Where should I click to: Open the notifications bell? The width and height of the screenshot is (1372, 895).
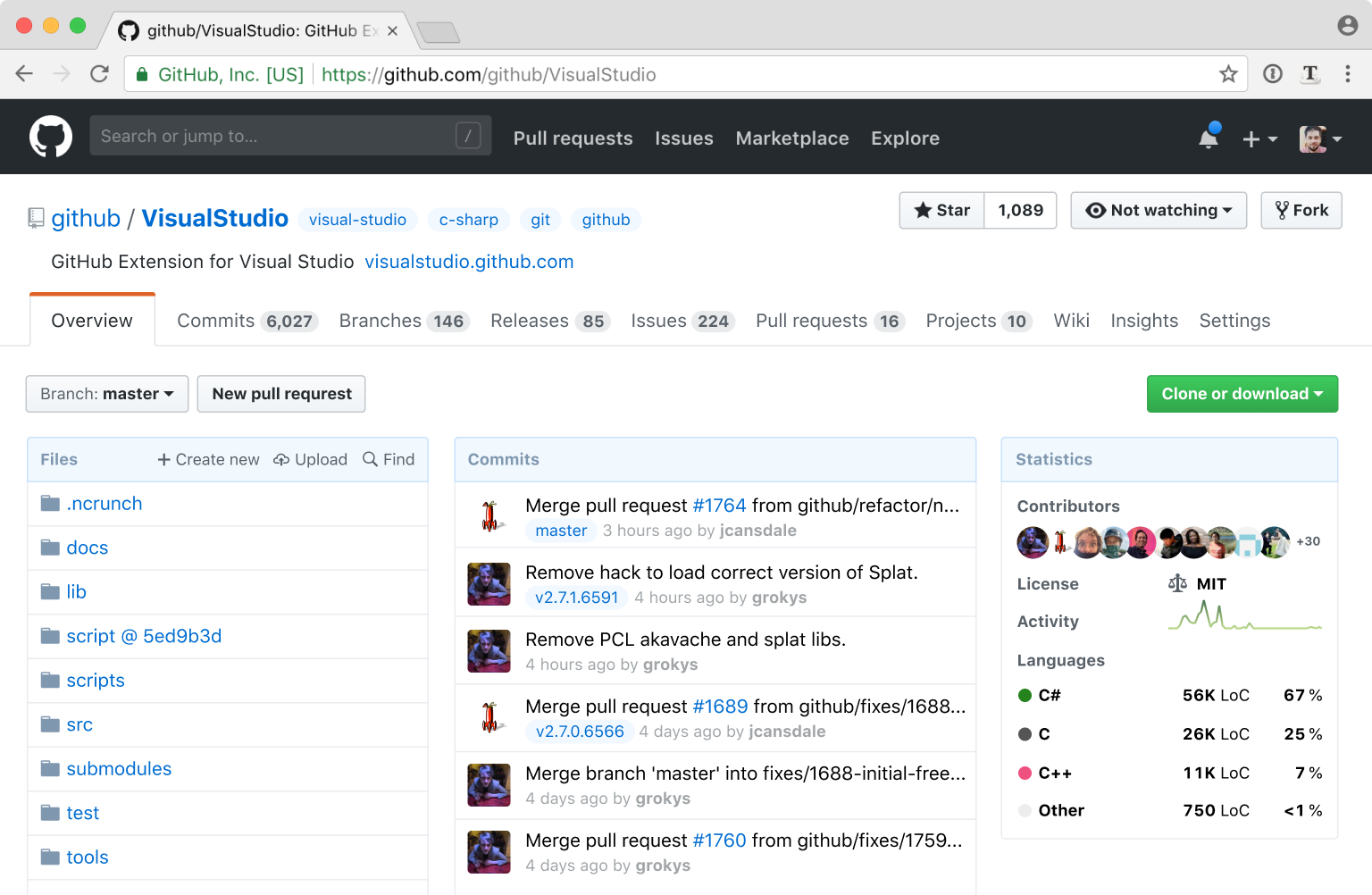click(x=1209, y=138)
